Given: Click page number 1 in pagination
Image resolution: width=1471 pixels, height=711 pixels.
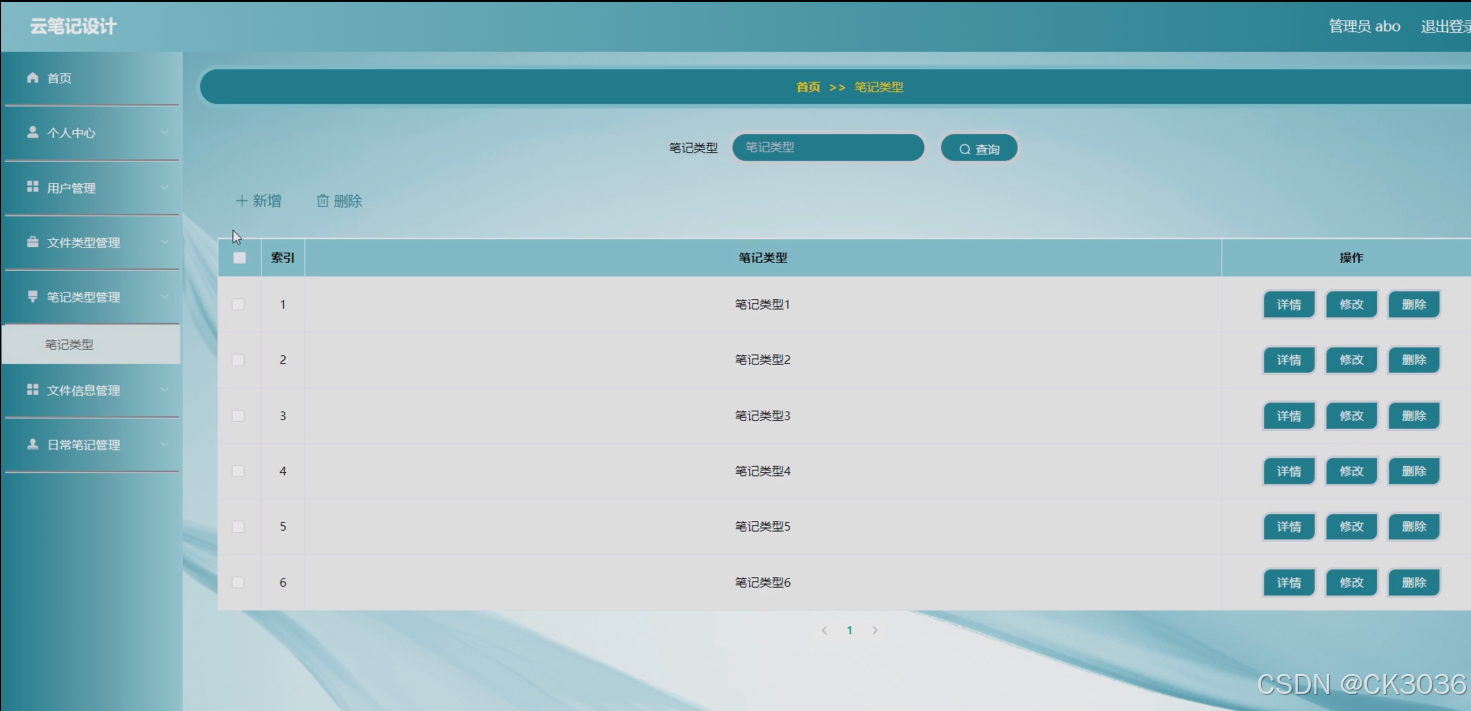Looking at the screenshot, I should click(850, 630).
